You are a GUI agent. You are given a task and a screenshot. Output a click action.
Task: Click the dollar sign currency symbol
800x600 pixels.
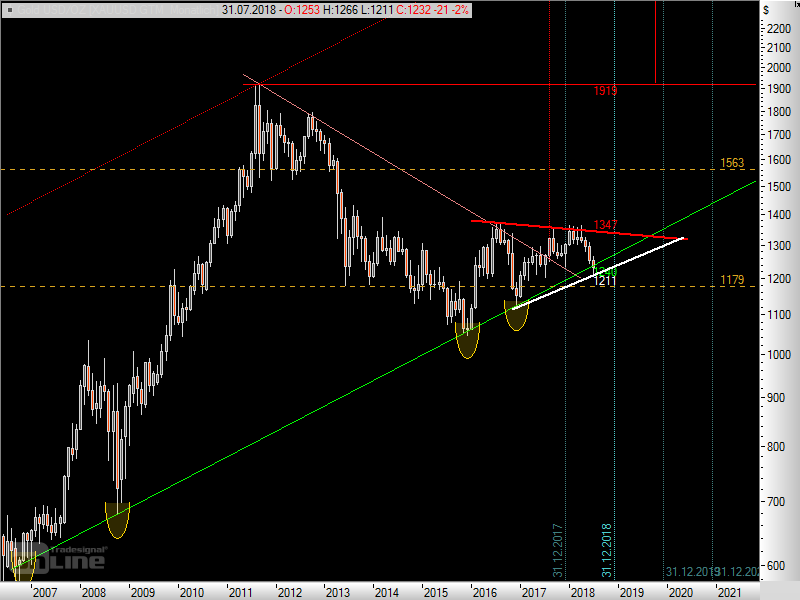pyautogui.click(x=766, y=8)
